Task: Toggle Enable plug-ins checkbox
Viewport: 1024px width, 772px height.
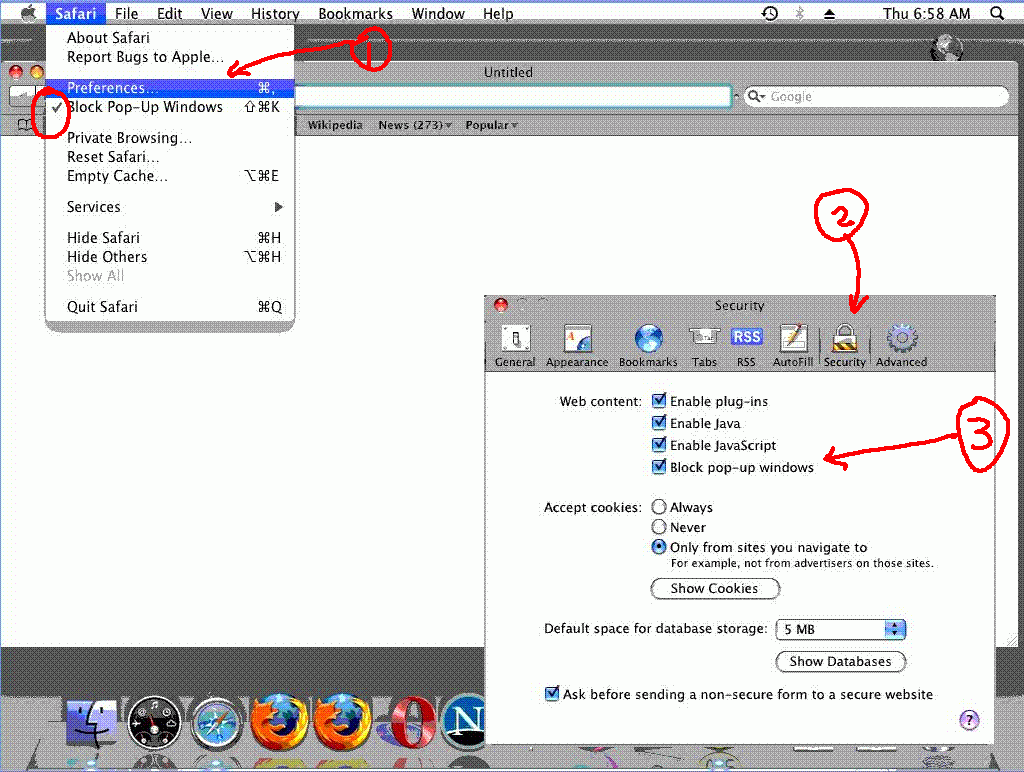Action: (659, 400)
